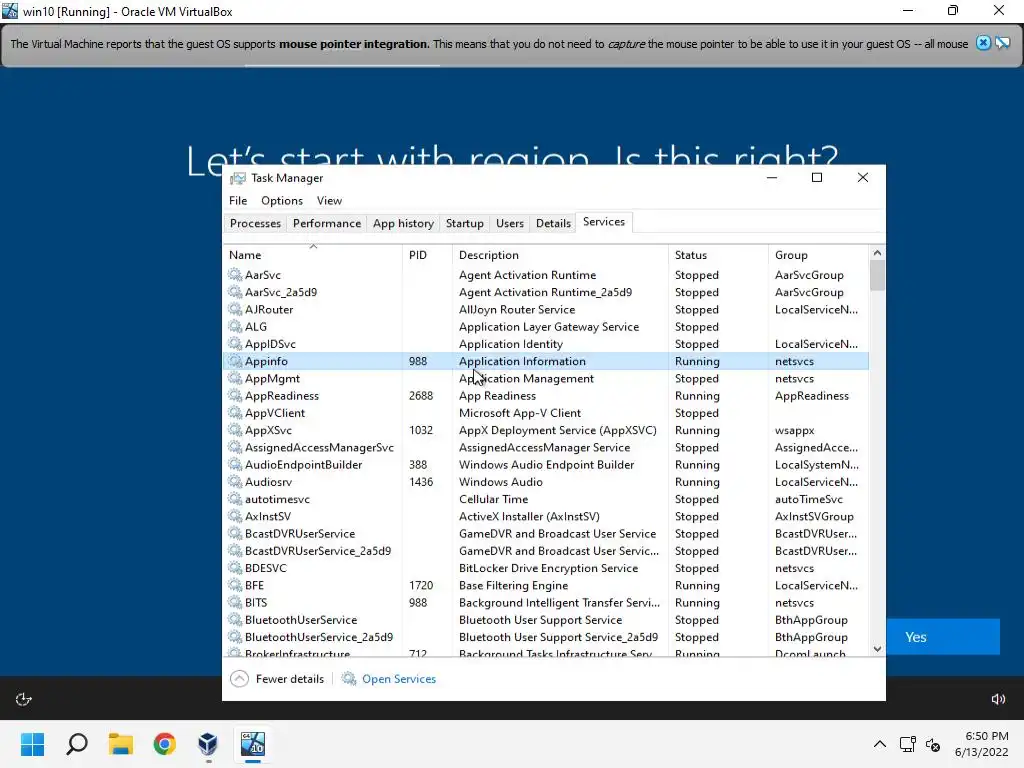The image size is (1024, 768).
Task: Click the AarSvc_2a5d9 service gear icon
Action: (235, 292)
